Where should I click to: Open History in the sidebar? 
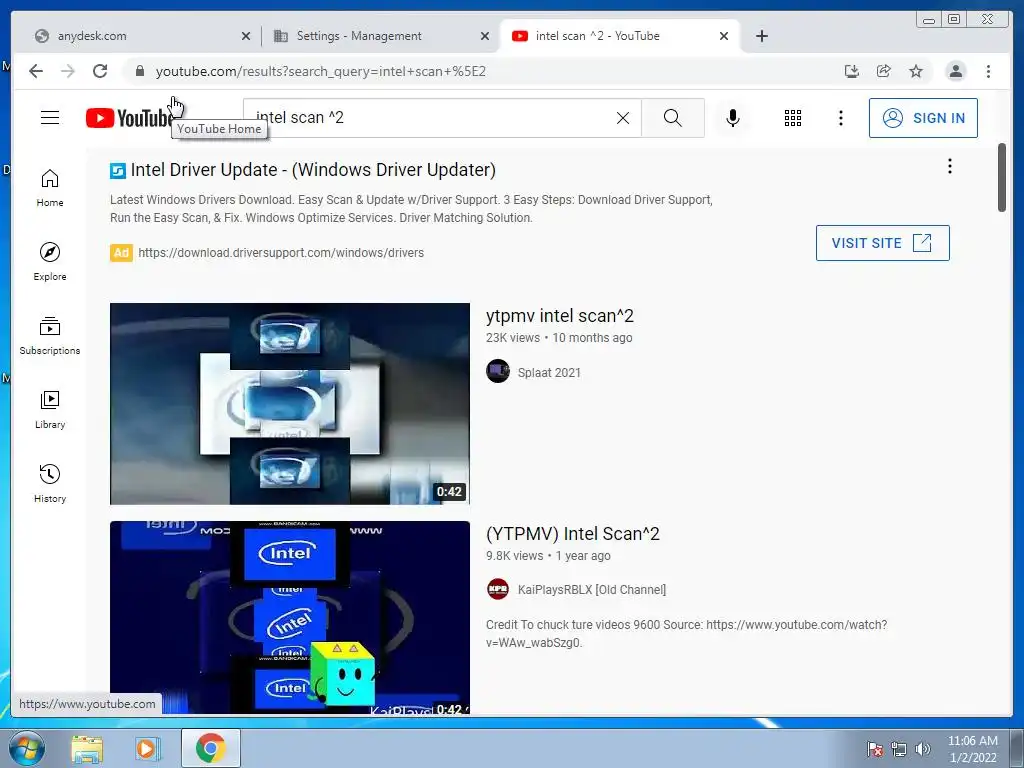coord(50,484)
